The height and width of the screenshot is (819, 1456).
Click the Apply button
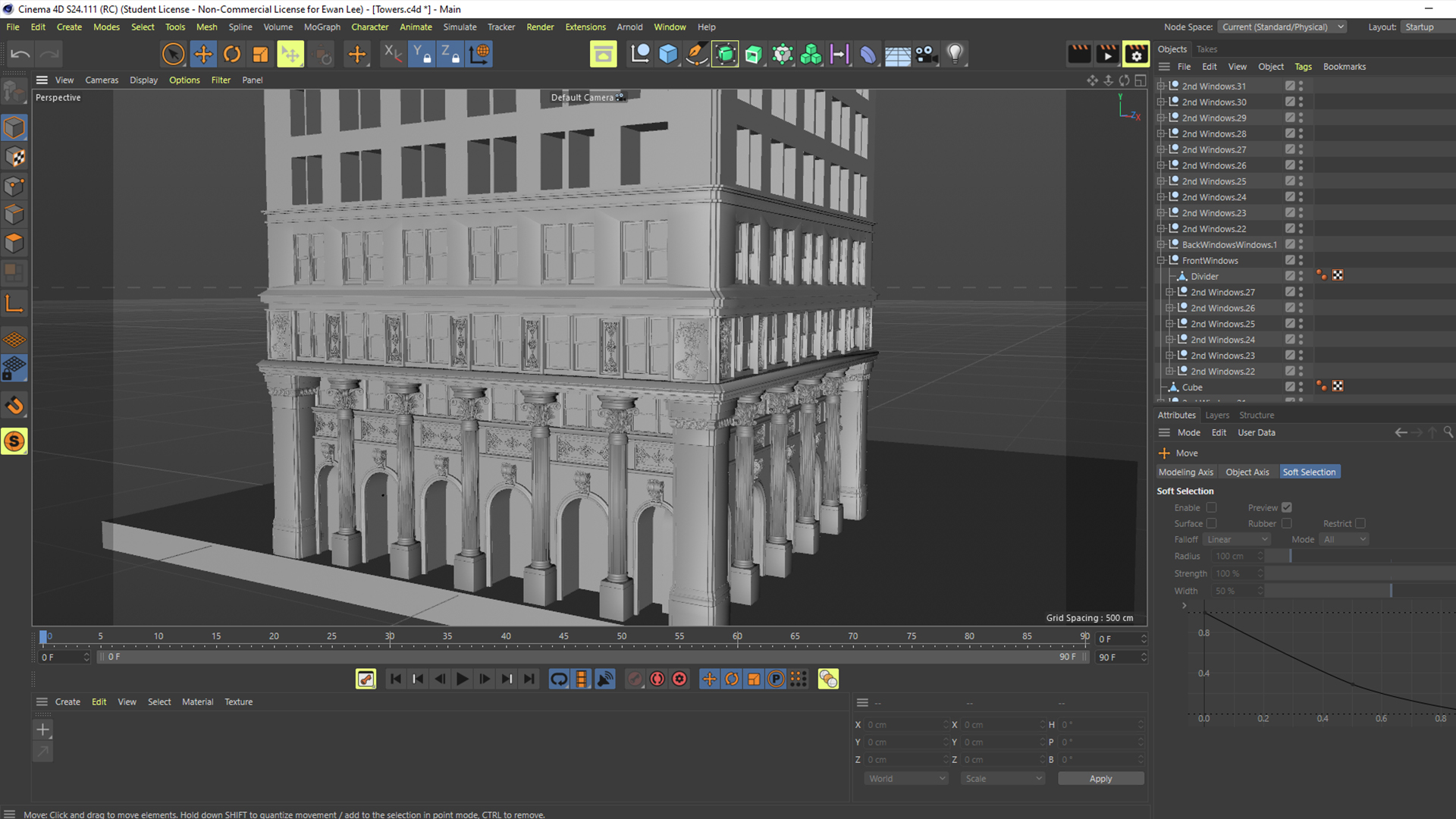[1100, 778]
